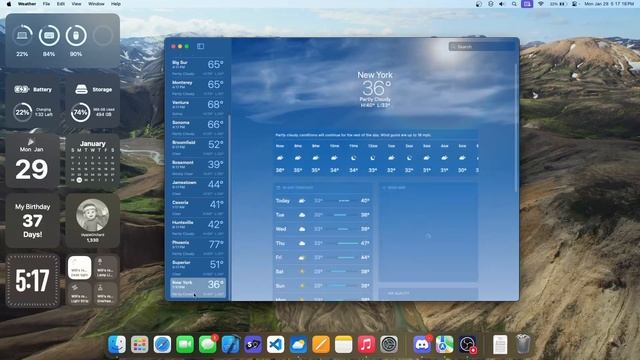Click the Sun forecast row

[x=322, y=286]
